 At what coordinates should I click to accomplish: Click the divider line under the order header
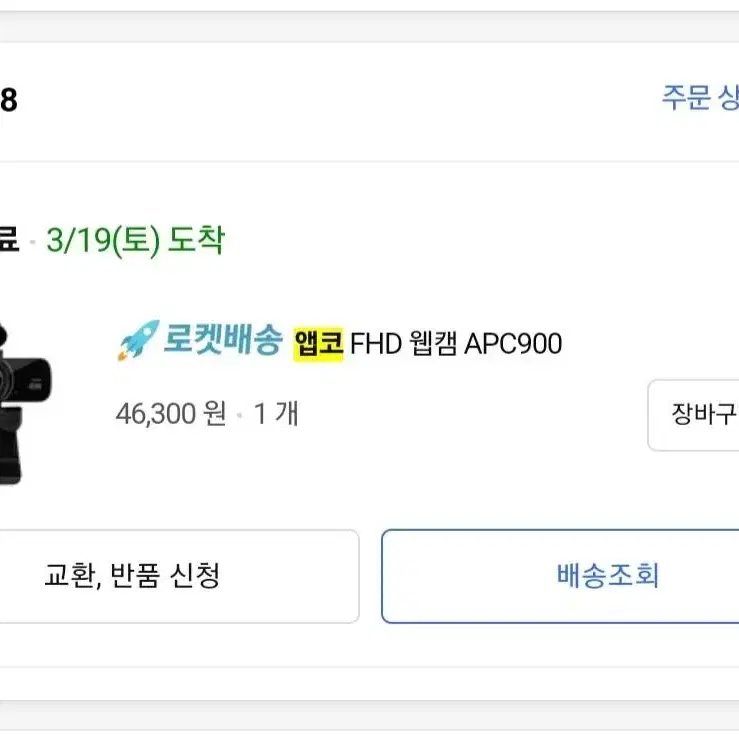click(370, 161)
